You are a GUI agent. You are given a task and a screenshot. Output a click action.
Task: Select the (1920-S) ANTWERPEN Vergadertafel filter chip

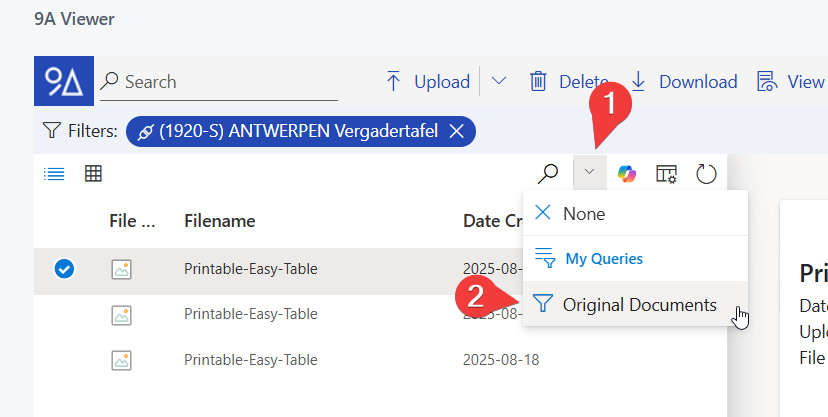pos(288,131)
